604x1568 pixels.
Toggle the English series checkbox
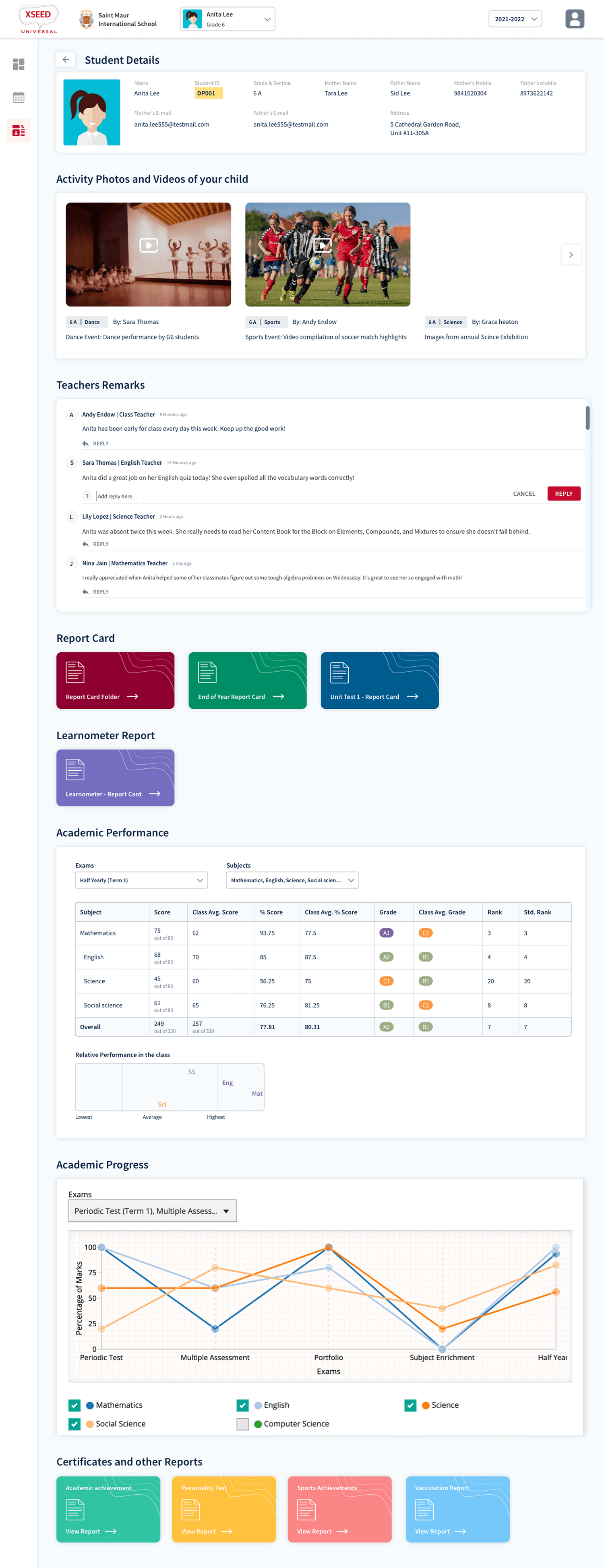(x=242, y=1405)
